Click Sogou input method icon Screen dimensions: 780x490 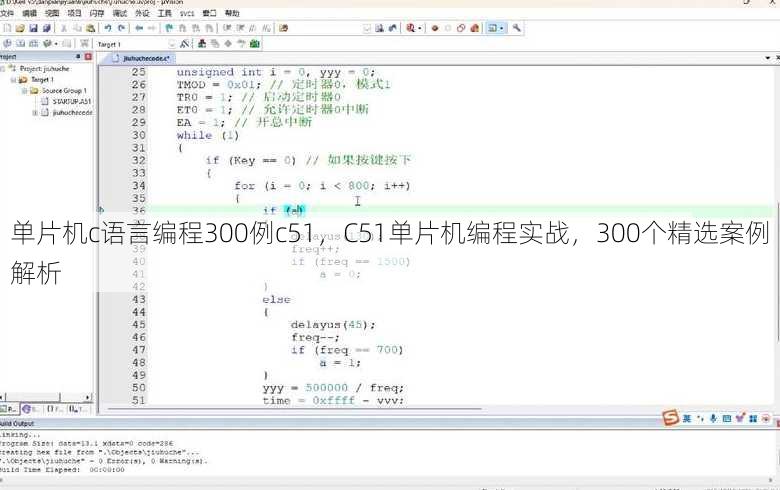tap(671, 418)
